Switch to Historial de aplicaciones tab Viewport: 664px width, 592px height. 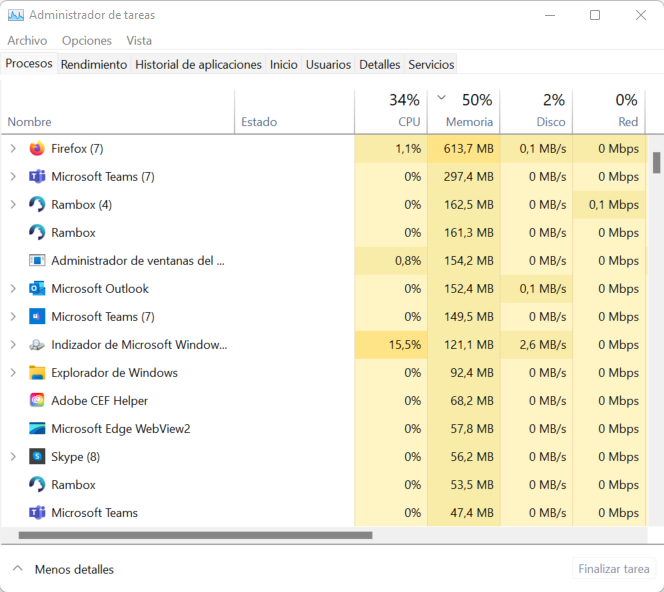tap(198, 64)
